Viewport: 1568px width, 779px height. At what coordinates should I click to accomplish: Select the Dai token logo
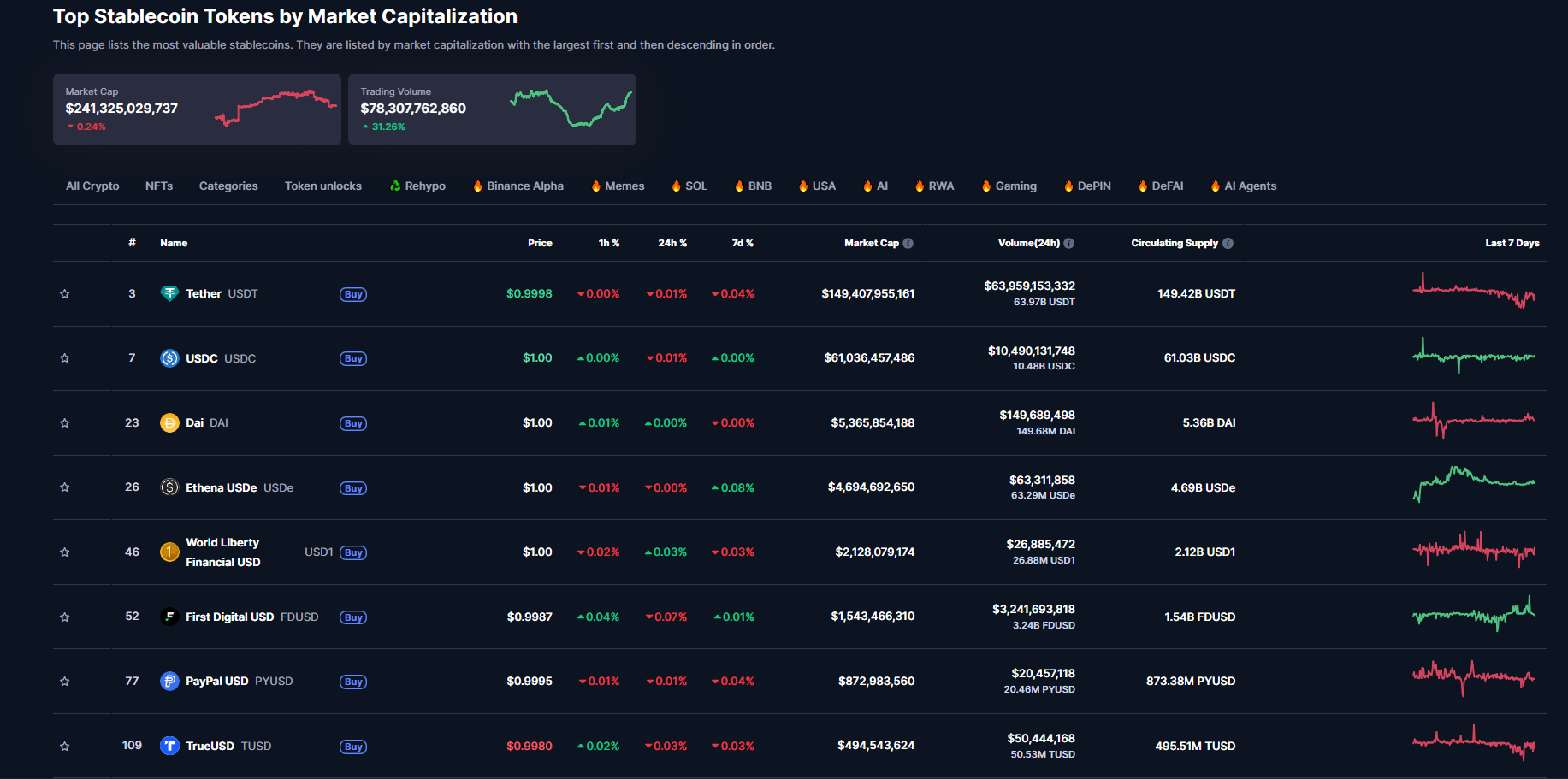169,422
